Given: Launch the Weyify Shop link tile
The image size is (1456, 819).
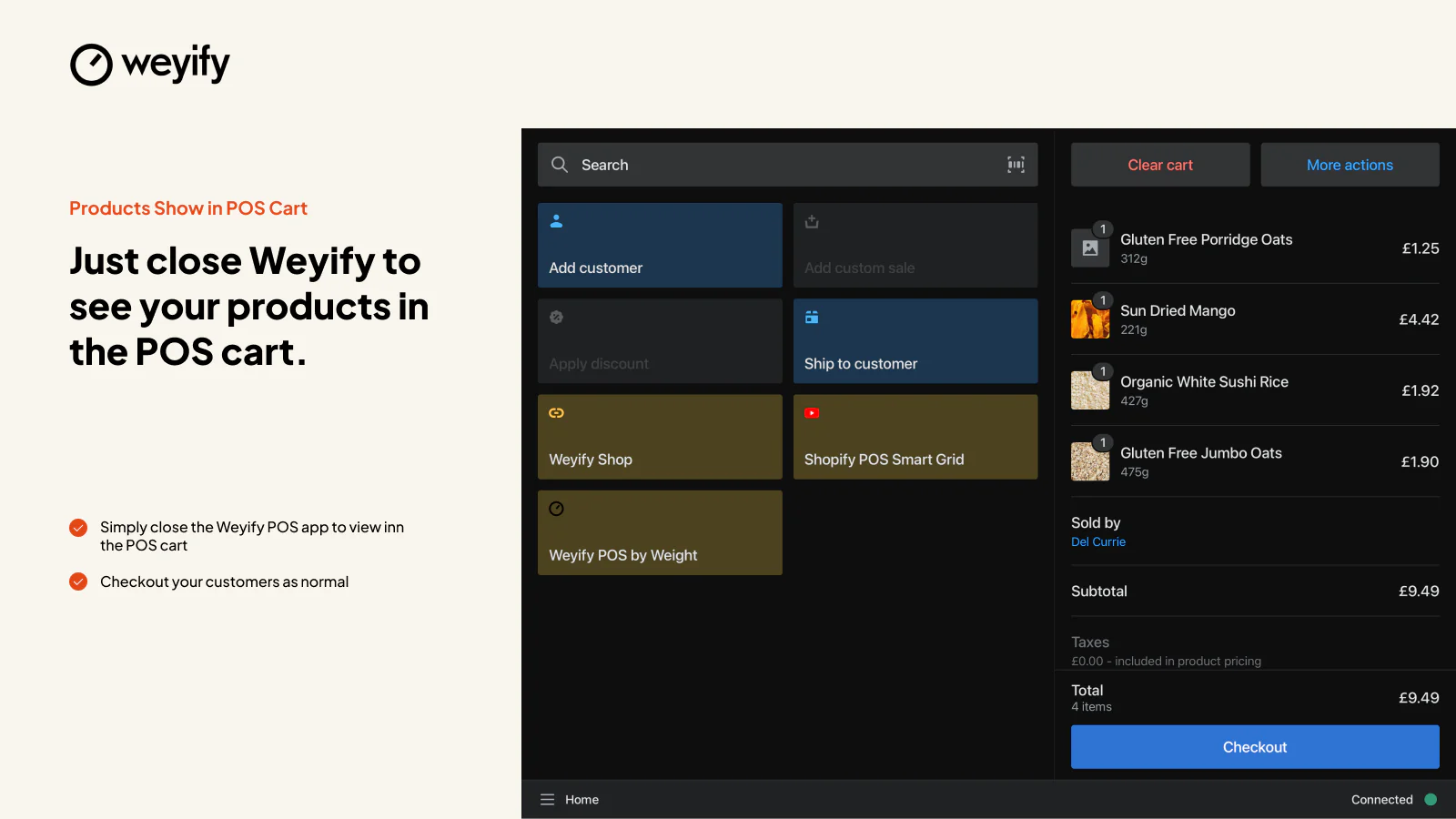Looking at the screenshot, I should coord(660,437).
